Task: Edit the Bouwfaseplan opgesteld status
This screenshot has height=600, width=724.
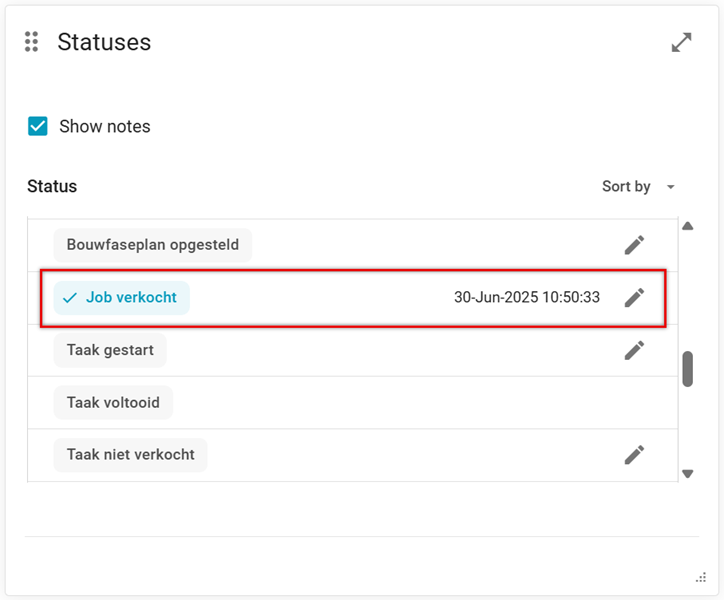Action: tap(634, 245)
